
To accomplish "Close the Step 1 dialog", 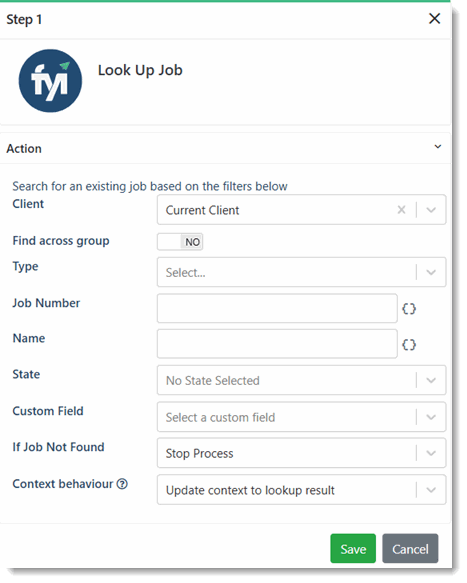I will coord(434,19).
